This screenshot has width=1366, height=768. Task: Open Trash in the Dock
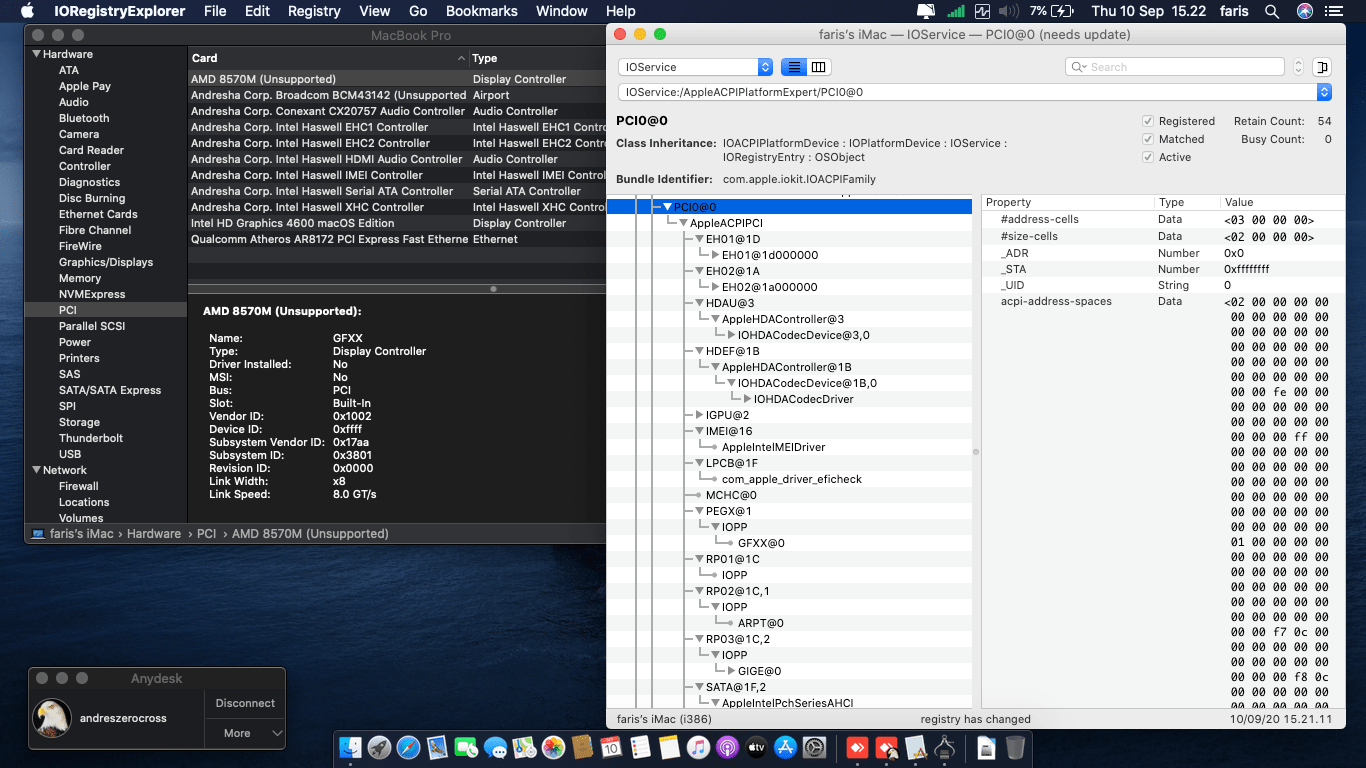[1015, 747]
